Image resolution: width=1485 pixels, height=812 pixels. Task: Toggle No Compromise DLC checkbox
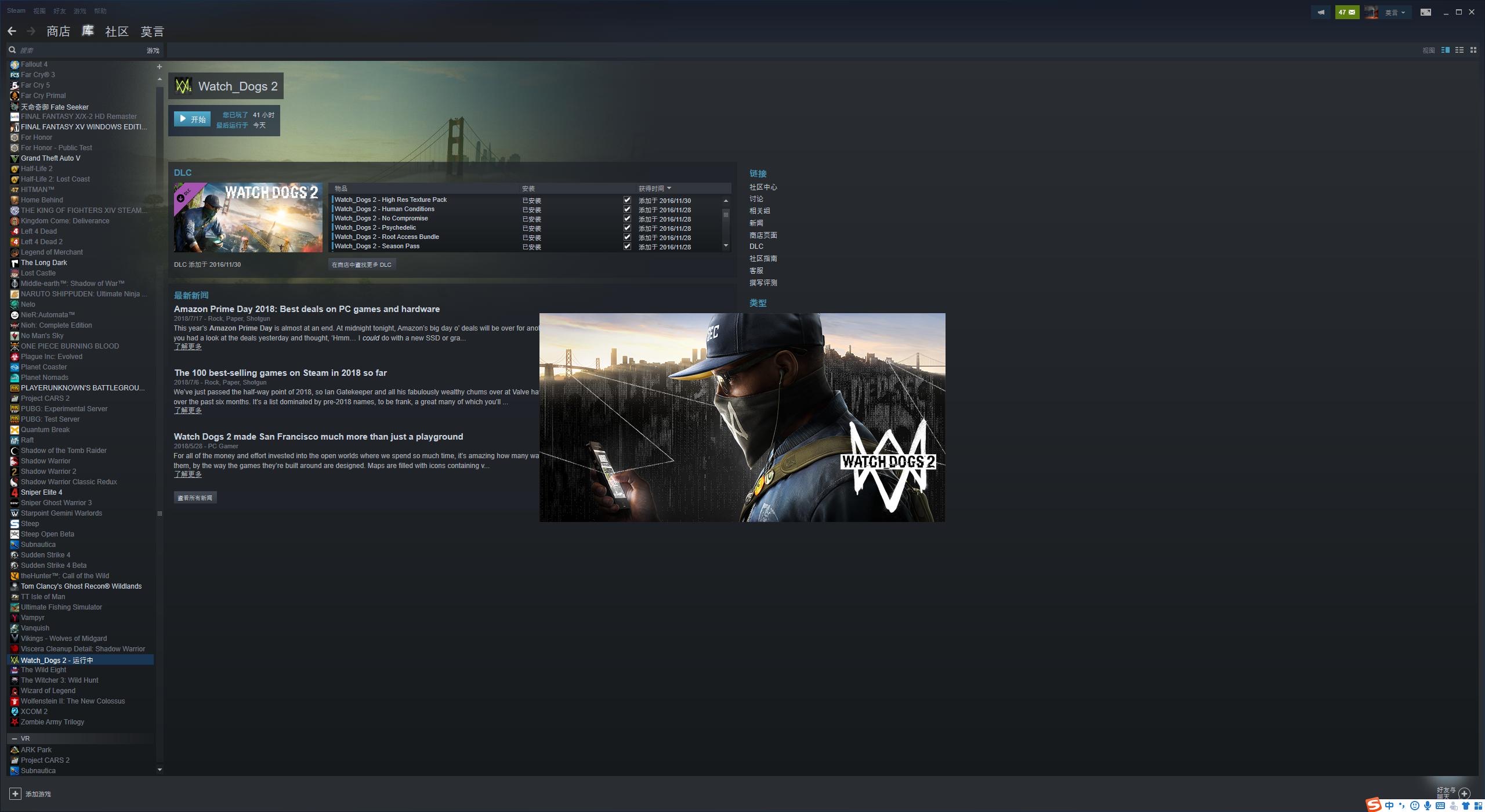[x=627, y=219]
